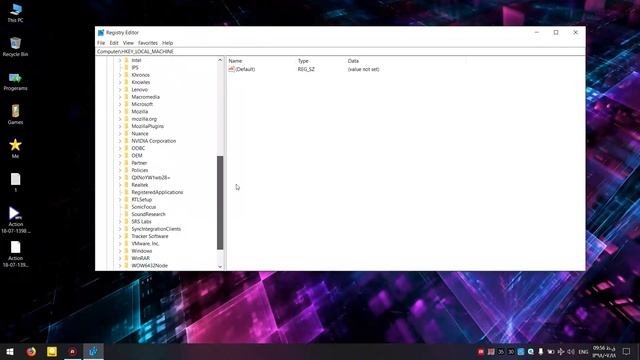Expand the Khronos key arrow
The width and height of the screenshot is (640, 360).
click(120, 75)
